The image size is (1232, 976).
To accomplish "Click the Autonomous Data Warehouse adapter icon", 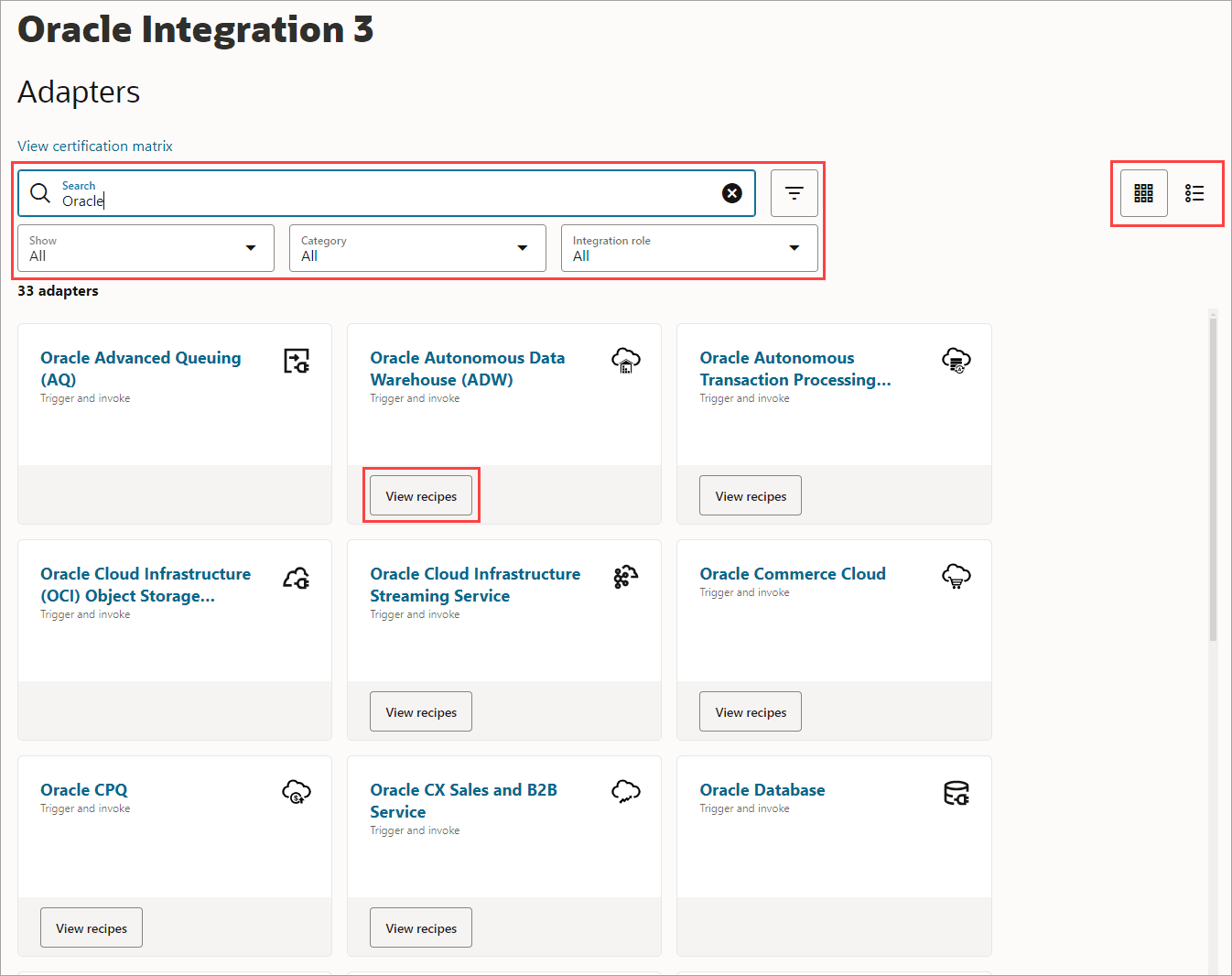I will point(626,361).
